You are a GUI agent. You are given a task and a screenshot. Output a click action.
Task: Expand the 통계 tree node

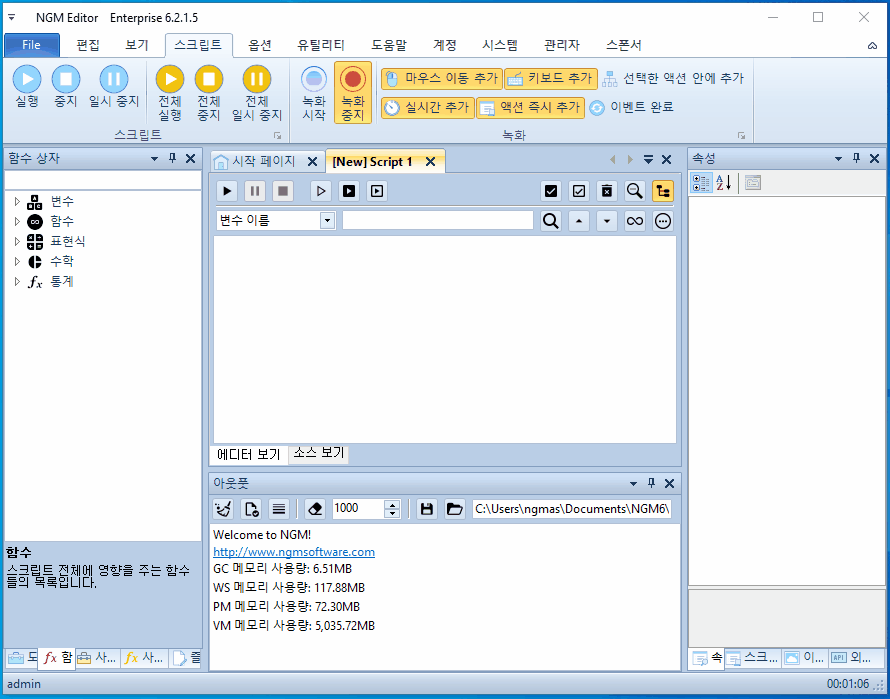(17, 281)
